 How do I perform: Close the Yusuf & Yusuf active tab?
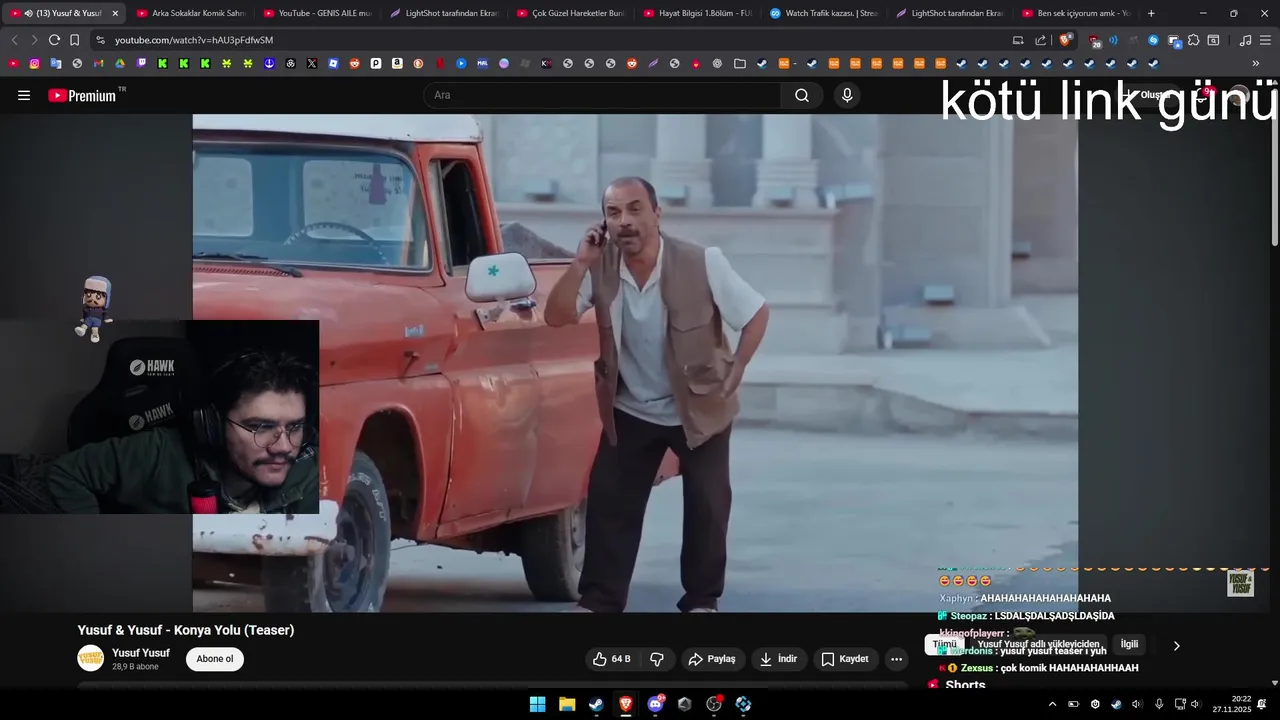pos(115,13)
